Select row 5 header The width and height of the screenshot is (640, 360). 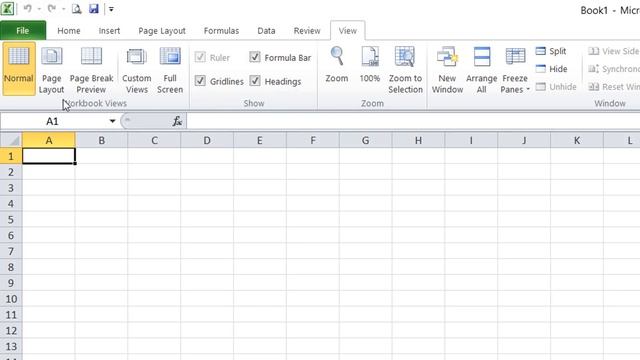(x=11, y=220)
